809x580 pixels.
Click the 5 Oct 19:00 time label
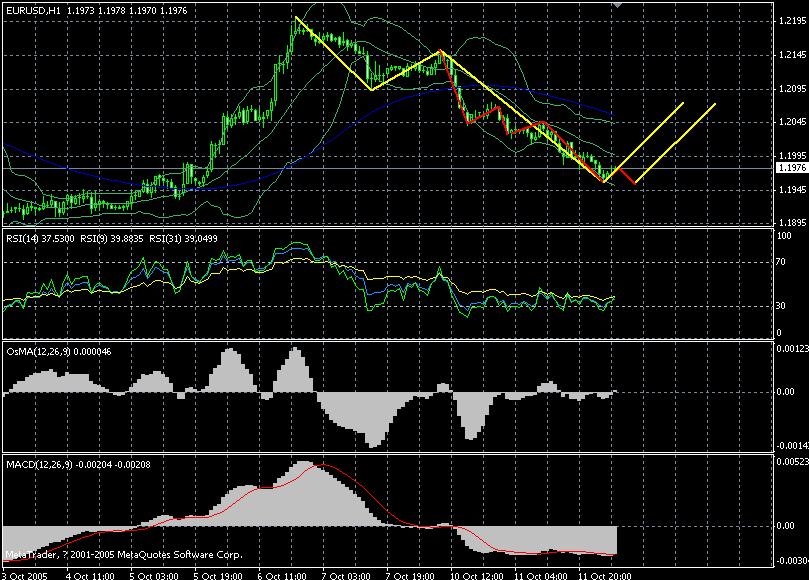(218, 576)
